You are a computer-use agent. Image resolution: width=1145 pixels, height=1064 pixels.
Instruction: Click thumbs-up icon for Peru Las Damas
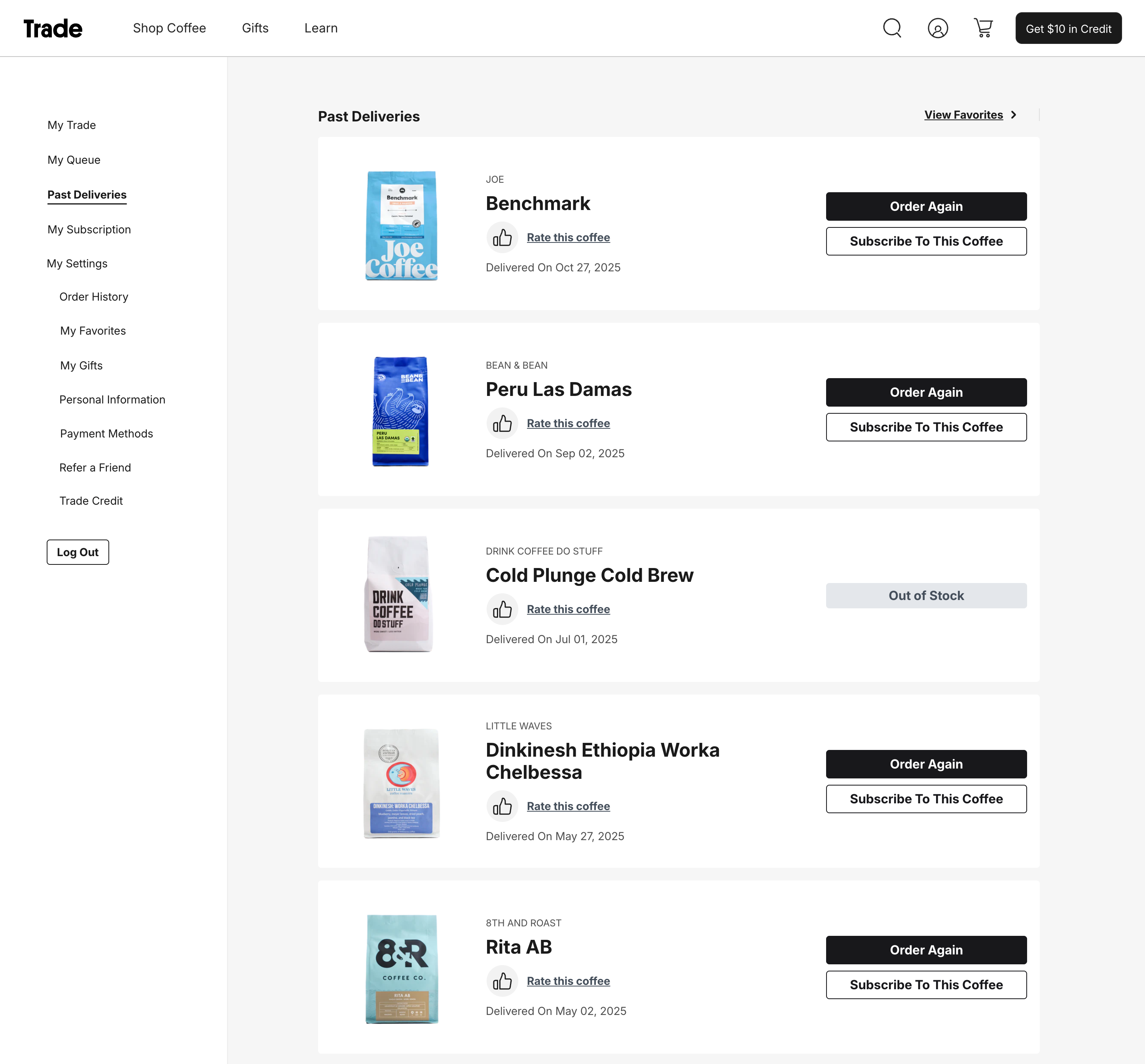(x=502, y=423)
